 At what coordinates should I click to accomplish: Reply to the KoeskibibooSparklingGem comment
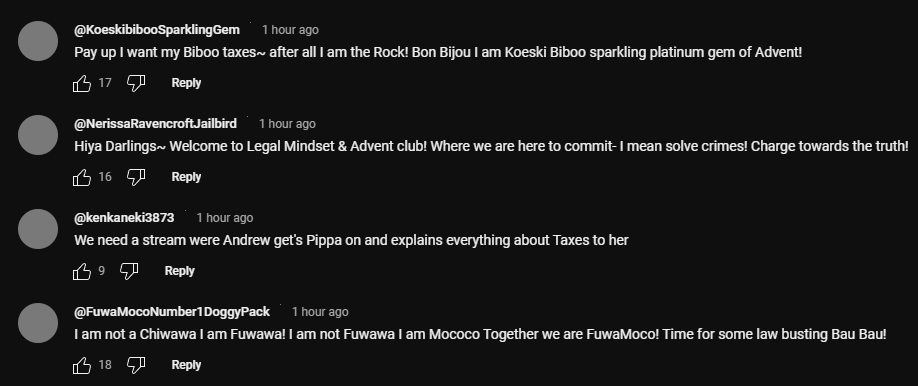coord(186,83)
